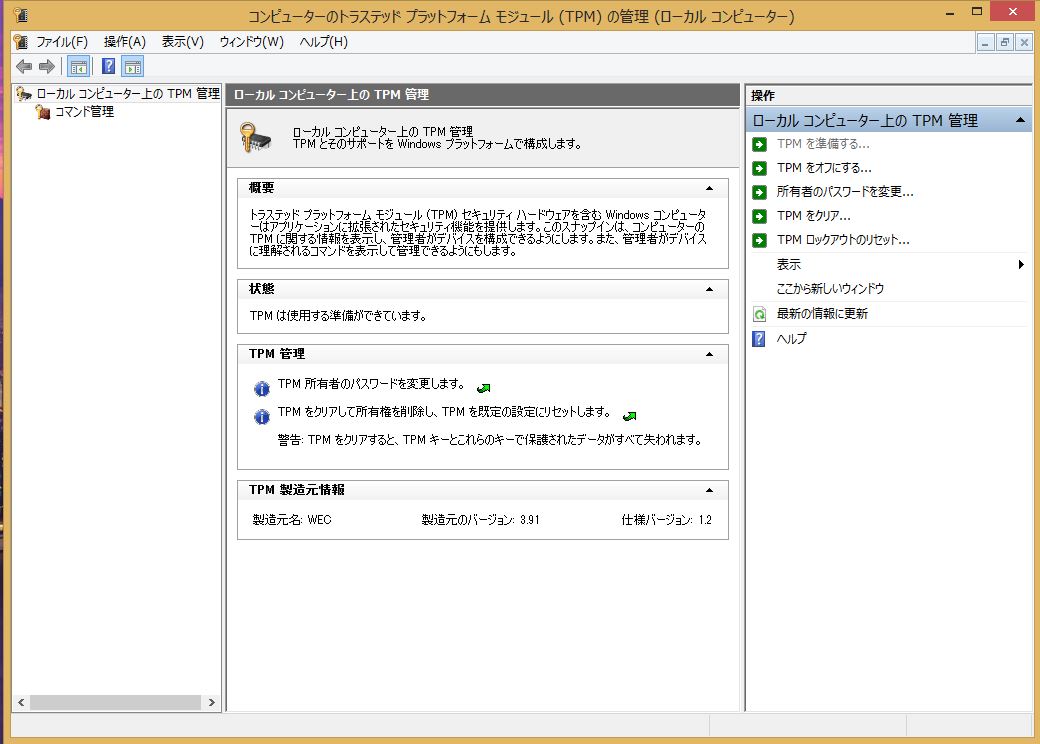This screenshot has width=1040, height=744.
Task: Select コマンド管理 in the tree
Action: [84, 112]
